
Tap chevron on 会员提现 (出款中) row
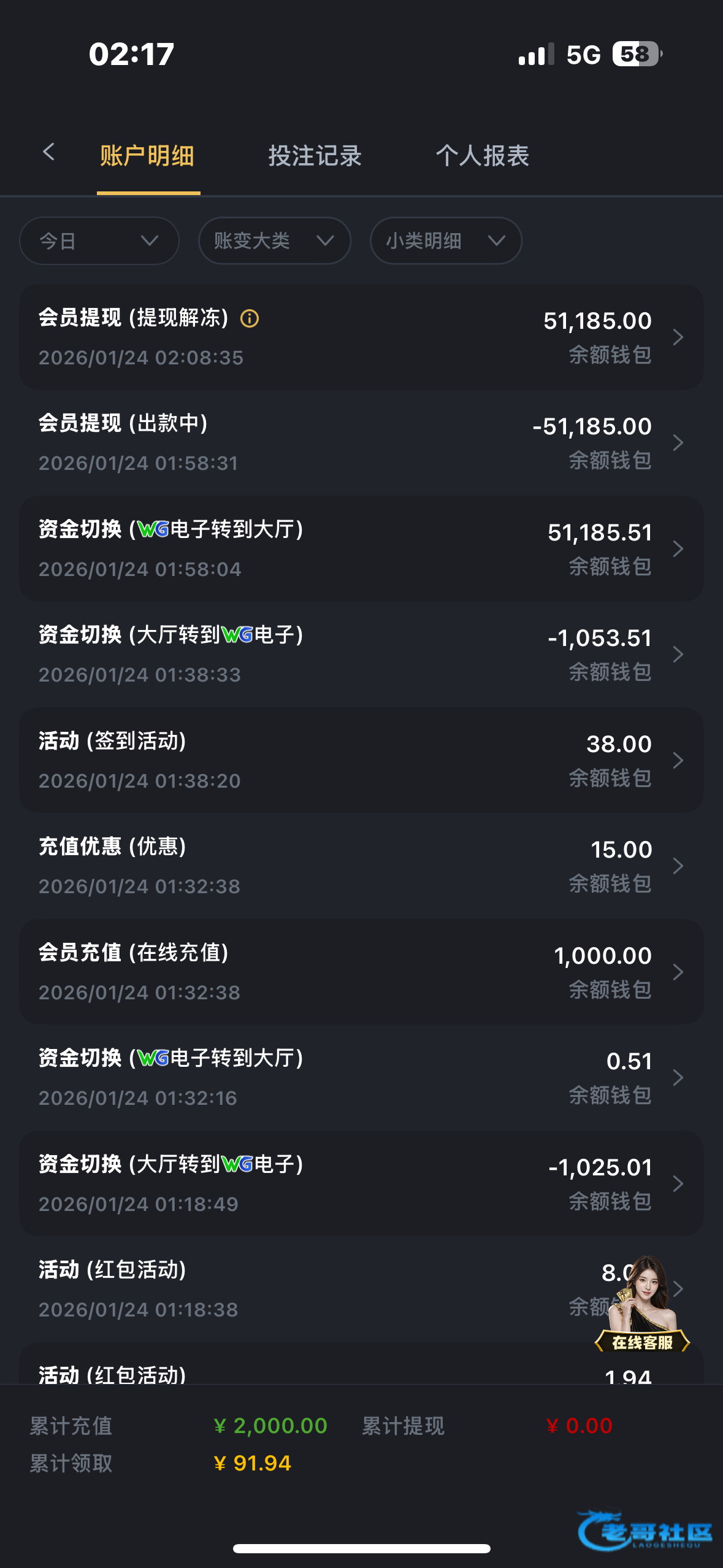click(678, 442)
